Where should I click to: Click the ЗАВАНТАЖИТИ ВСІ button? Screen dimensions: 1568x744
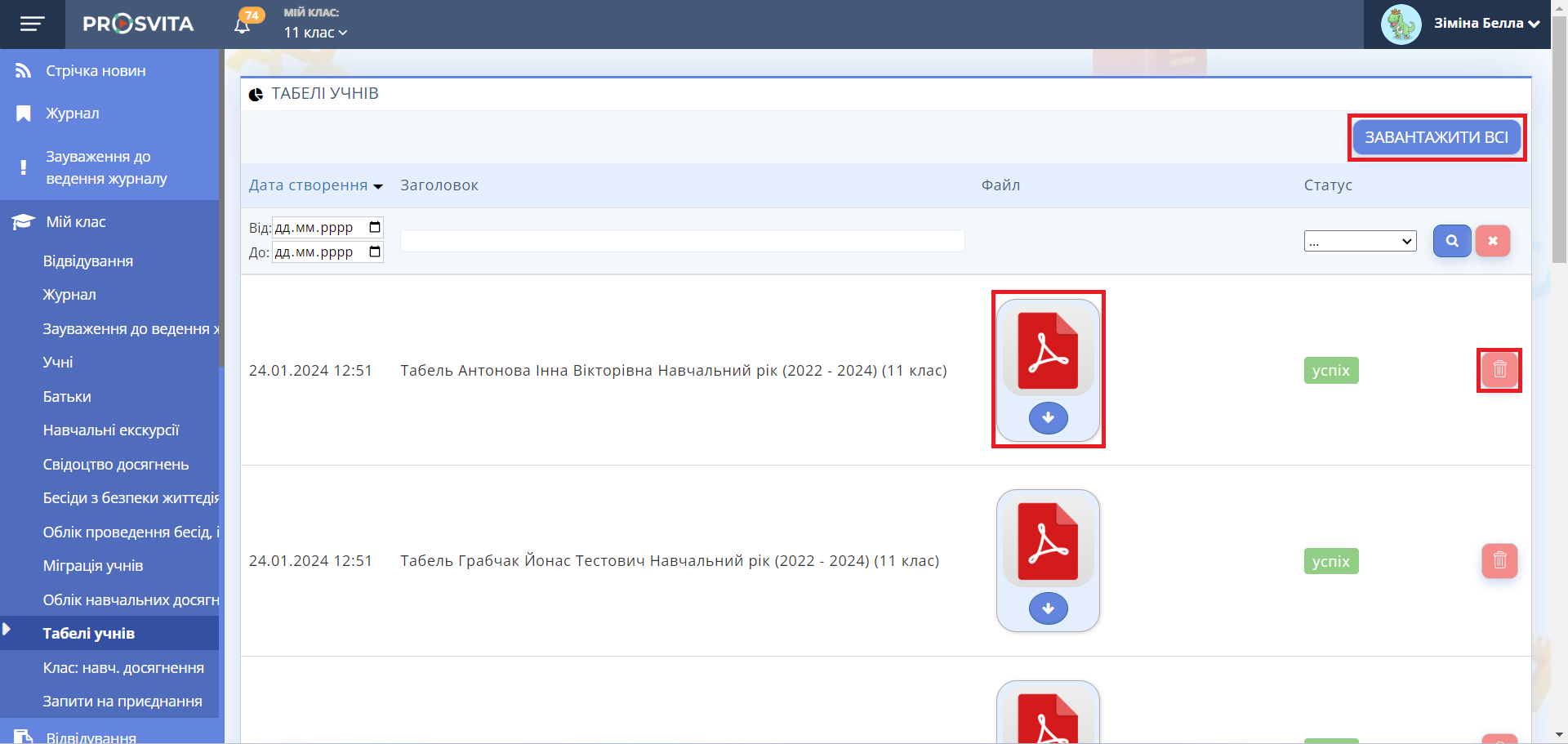pos(1436,137)
